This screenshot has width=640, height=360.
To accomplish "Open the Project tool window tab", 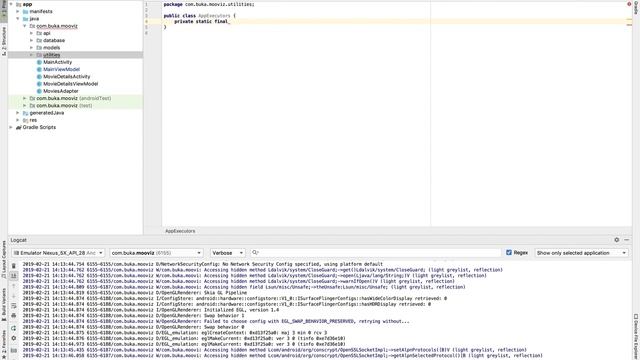I will 4,10.
